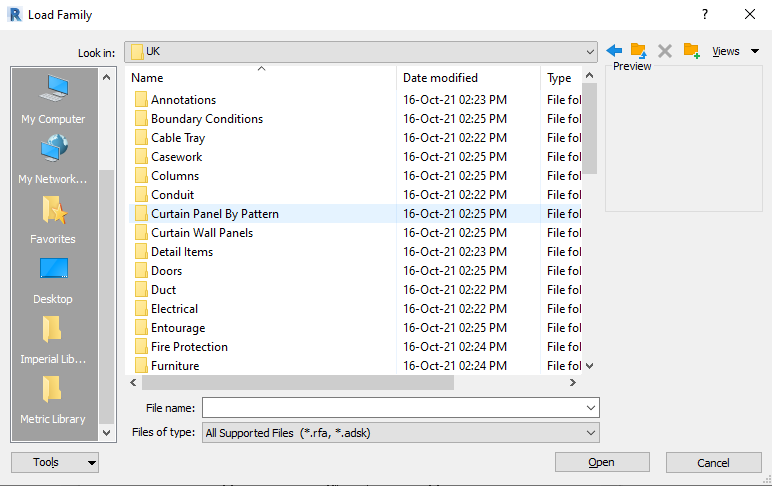Click horizontal scrollbar right arrow
This screenshot has width=772, height=486.
point(573,383)
